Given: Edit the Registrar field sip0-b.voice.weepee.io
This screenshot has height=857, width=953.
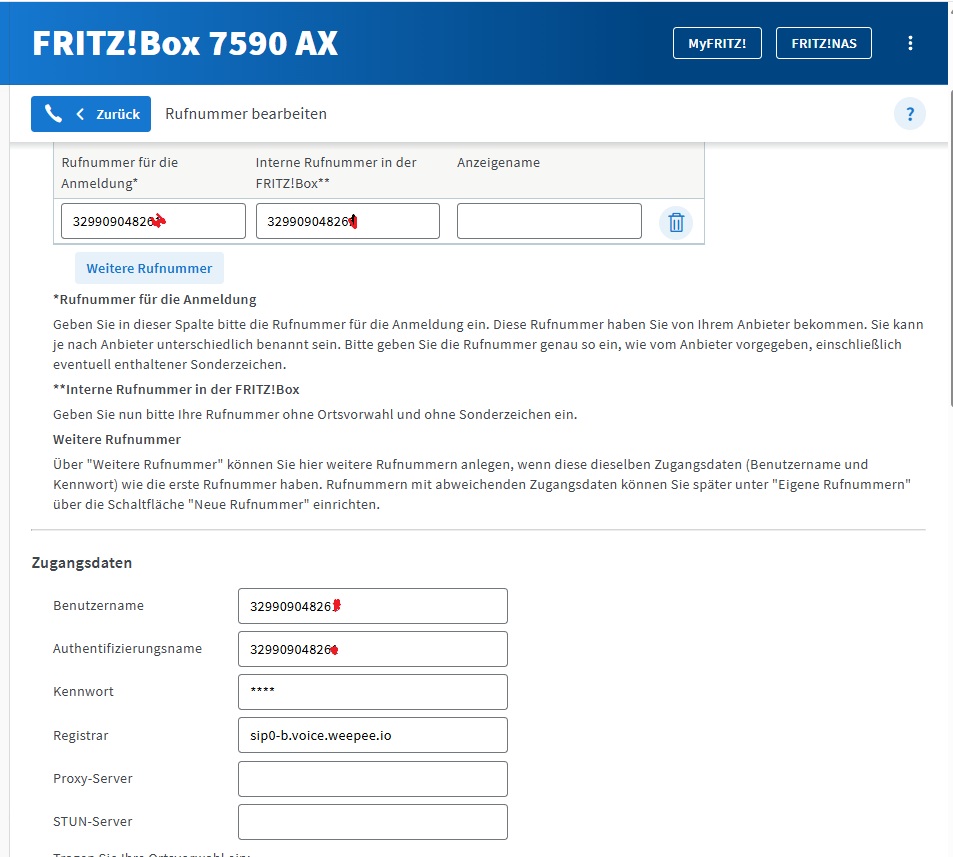Looking at the screenshot, I should (373, 735).
